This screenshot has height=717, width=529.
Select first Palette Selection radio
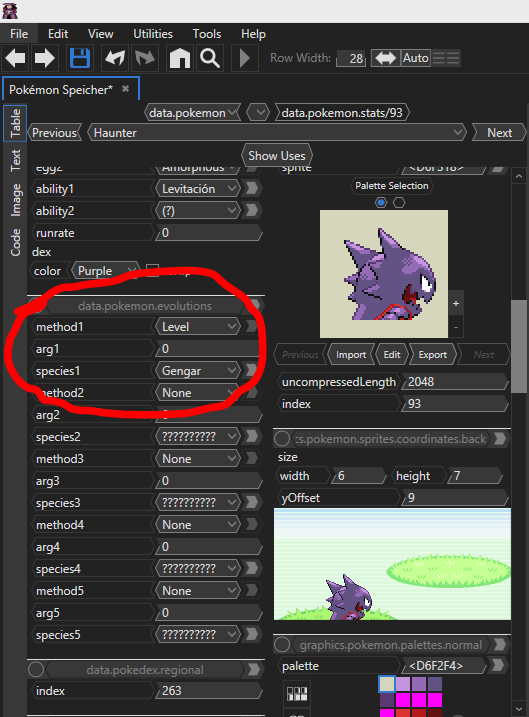(x=381, y=202)
